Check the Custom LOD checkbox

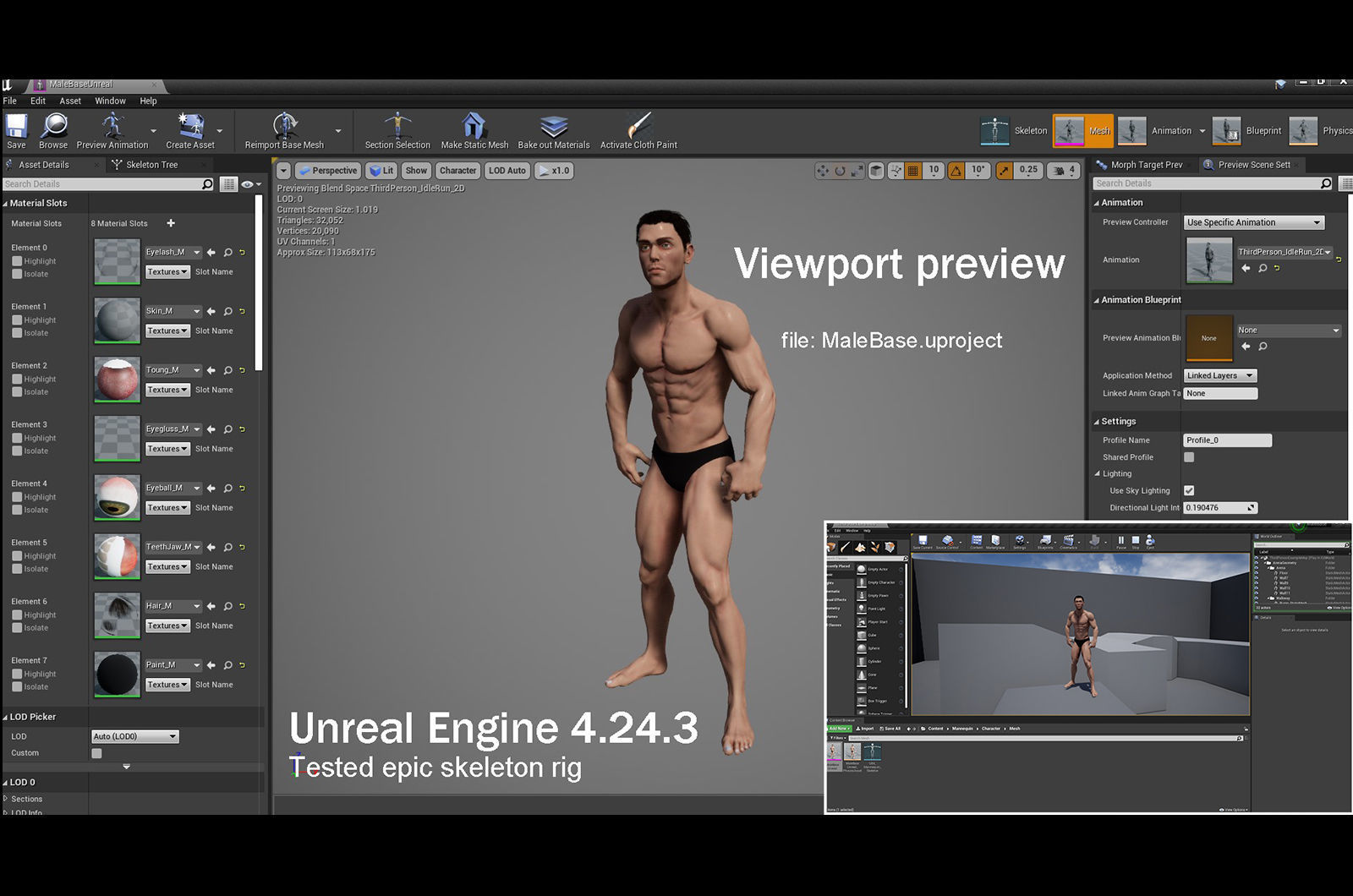click(96, 753)
